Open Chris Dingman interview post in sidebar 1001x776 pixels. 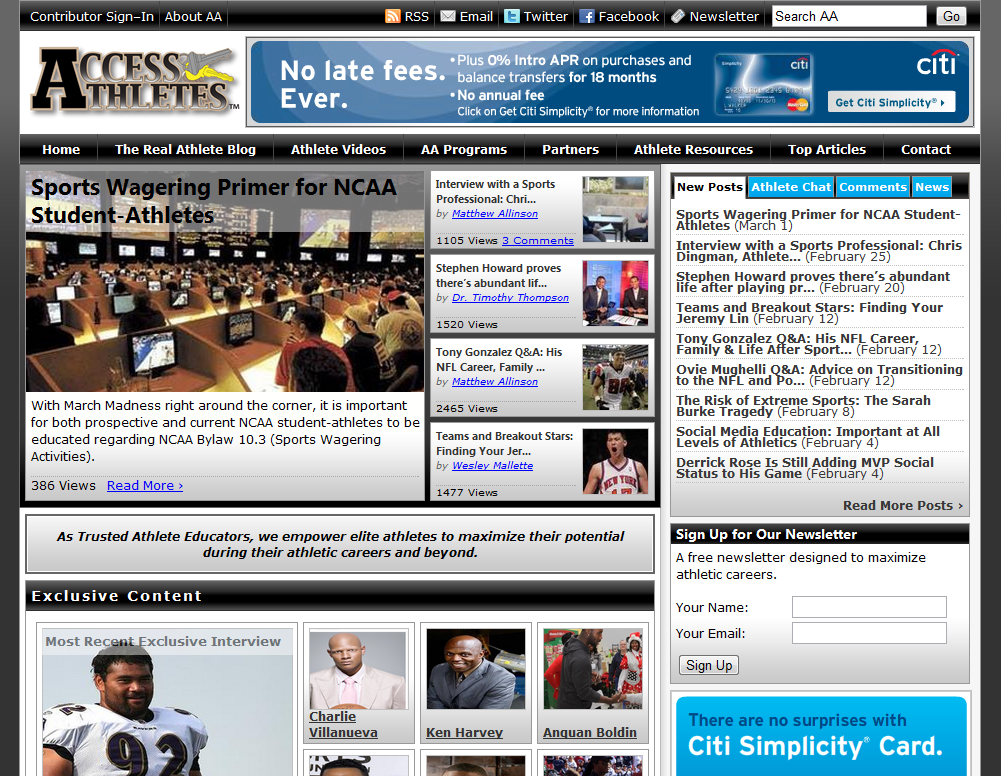click(x=819, y=251)
